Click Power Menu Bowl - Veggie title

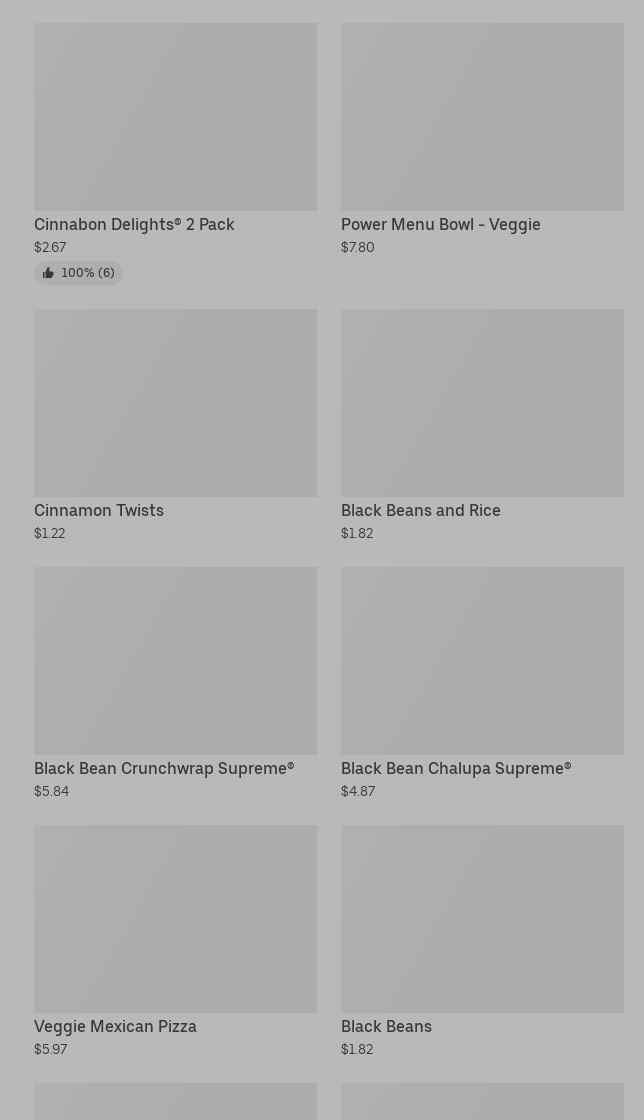(440, 225)
